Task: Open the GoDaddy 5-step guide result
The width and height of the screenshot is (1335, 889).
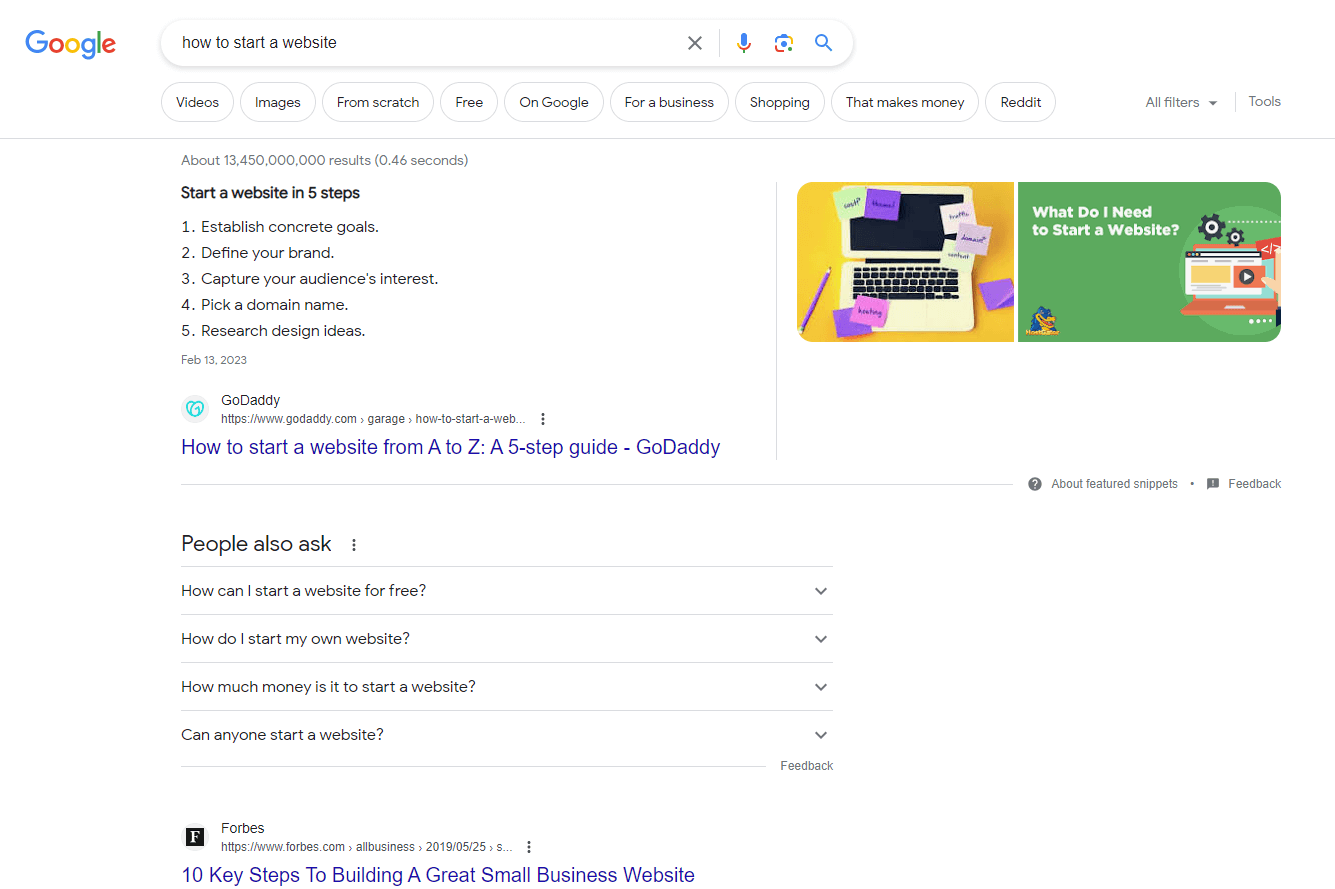Action: (x=450, y=447)
